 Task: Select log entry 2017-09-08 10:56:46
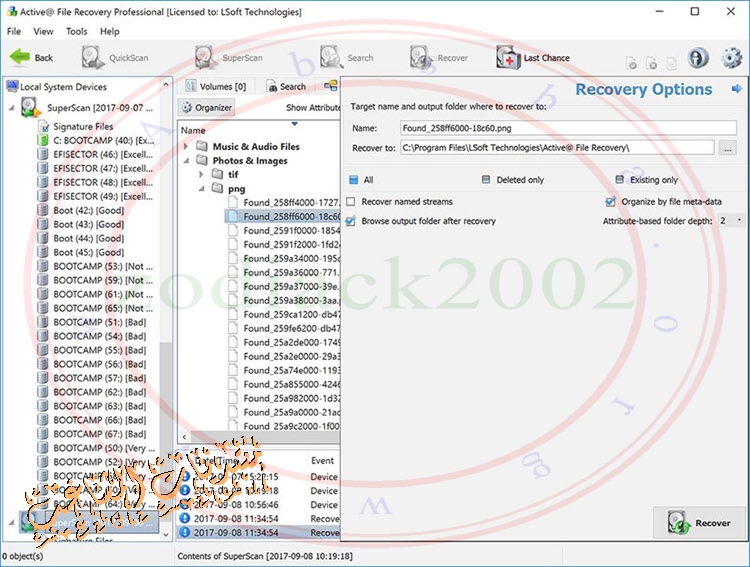[259, 504]
